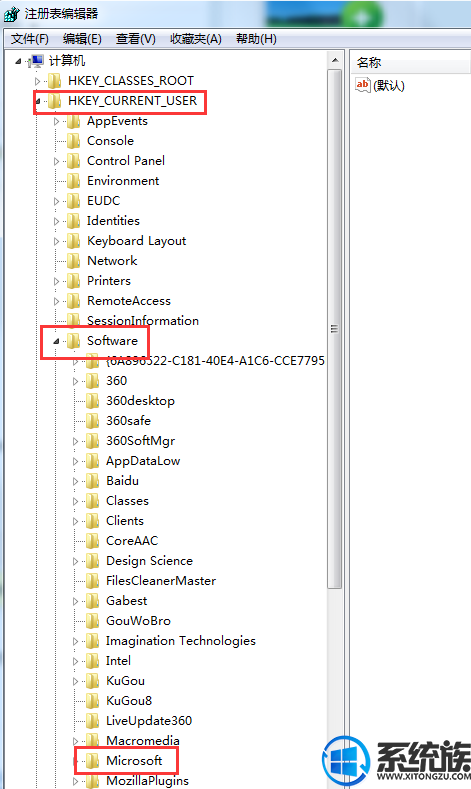This screenshot has height=789, width=471.
Task: Click the tree scrollbar up arrow
Action: click(x=335, y=60)
